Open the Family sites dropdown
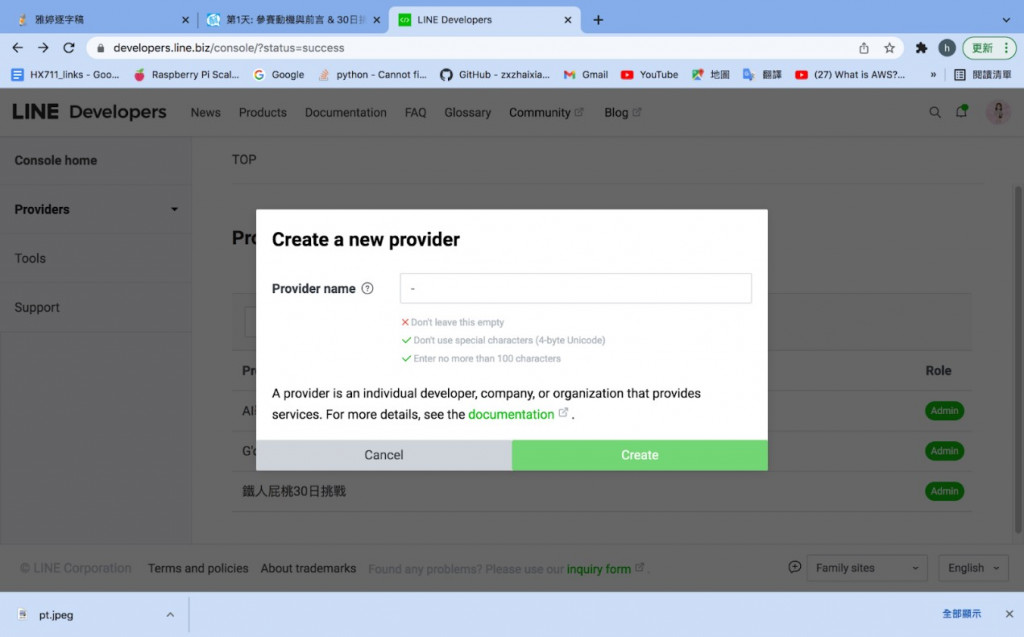Viewport: 1024px width, 637px height. coord(867,568)
